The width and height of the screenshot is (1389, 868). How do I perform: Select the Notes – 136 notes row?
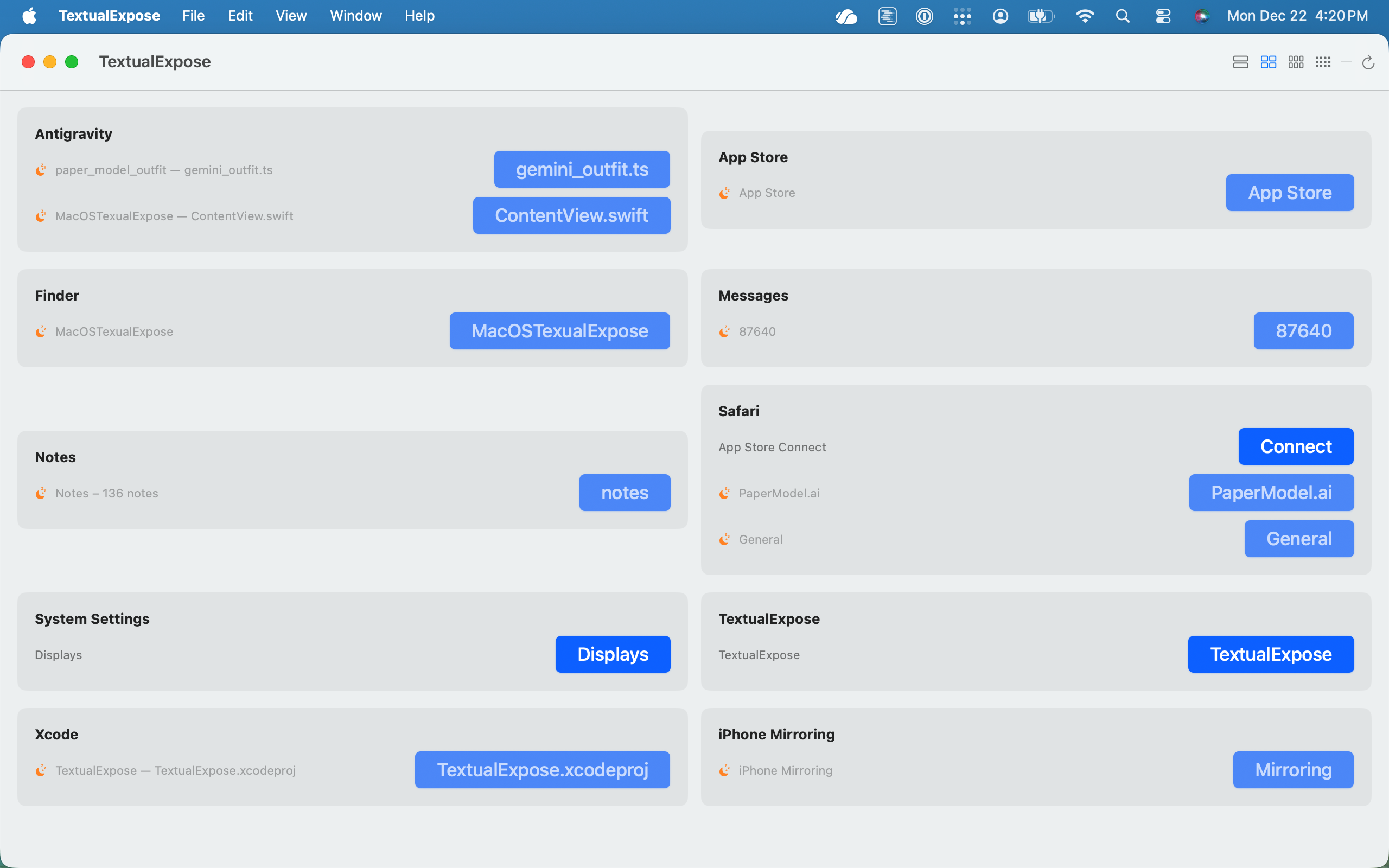tap(107, 493)
